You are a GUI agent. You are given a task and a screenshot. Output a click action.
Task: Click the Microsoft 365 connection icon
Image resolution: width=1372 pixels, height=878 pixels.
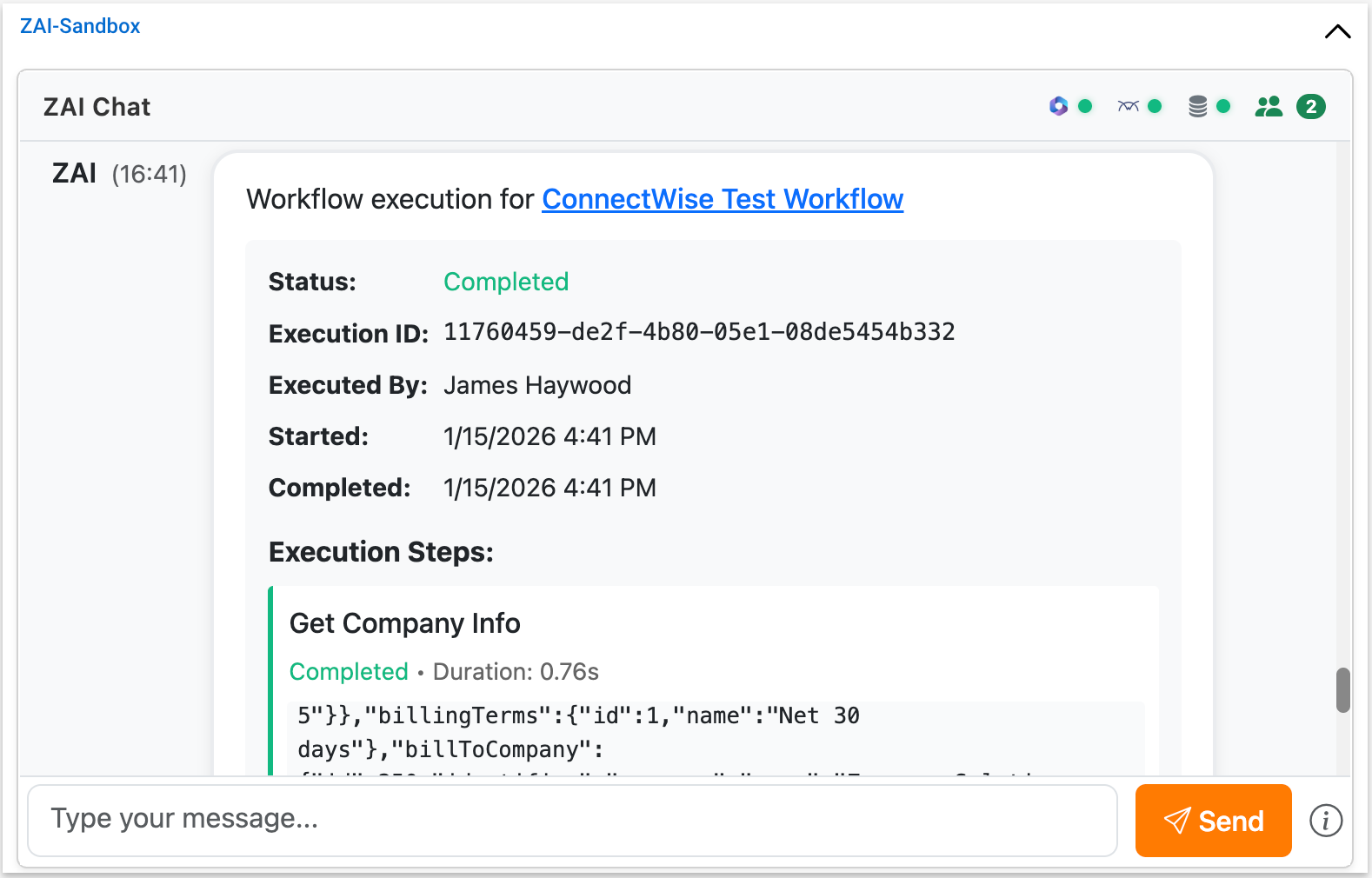1058,106
